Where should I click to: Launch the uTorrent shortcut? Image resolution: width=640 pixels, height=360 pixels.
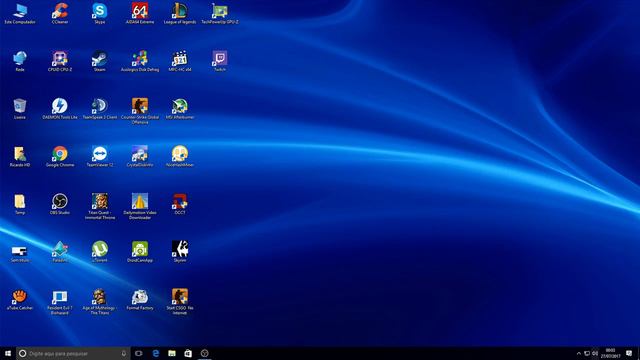click(x=100, y=252)
